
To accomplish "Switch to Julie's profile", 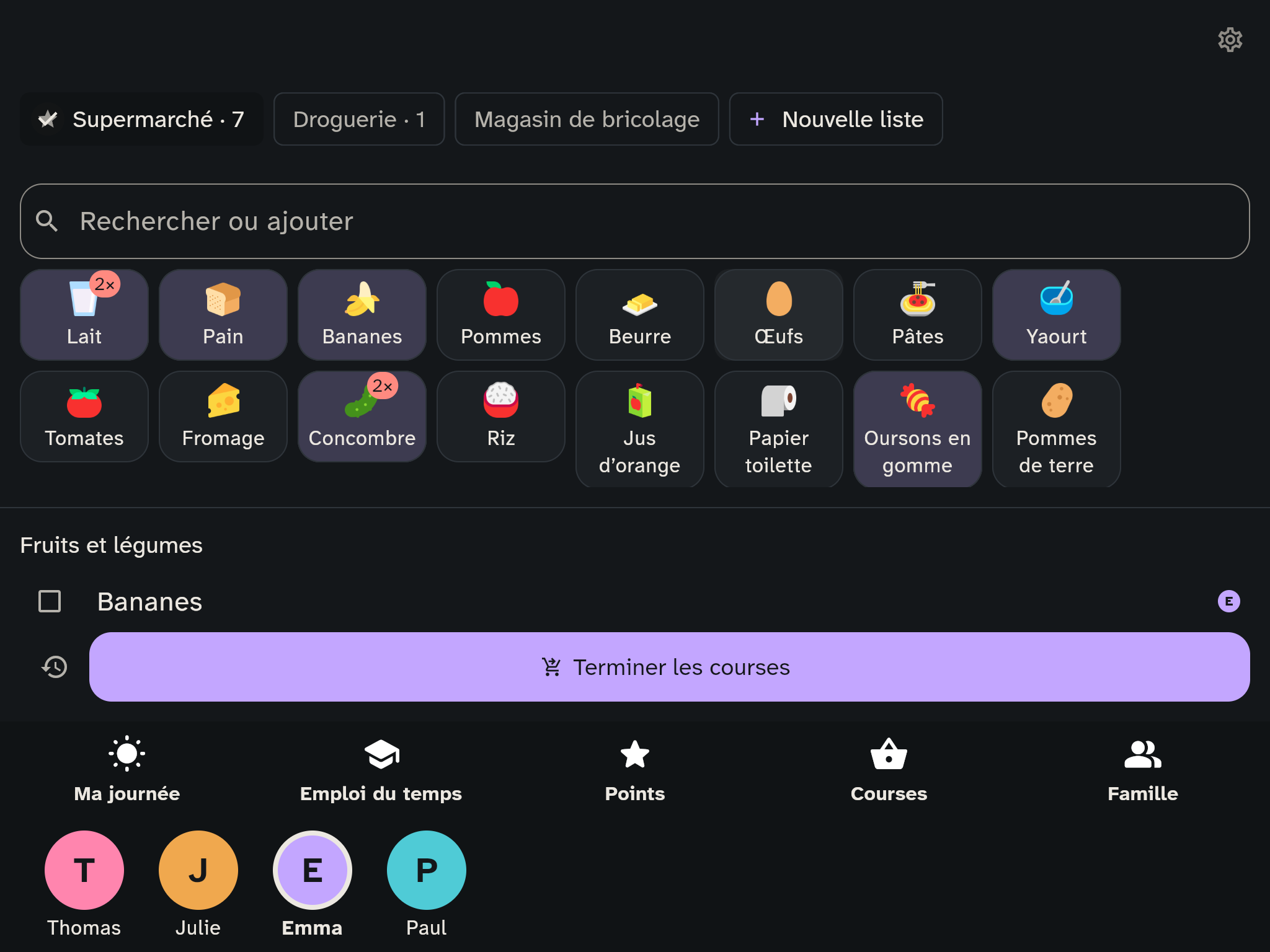I will 198,870.
